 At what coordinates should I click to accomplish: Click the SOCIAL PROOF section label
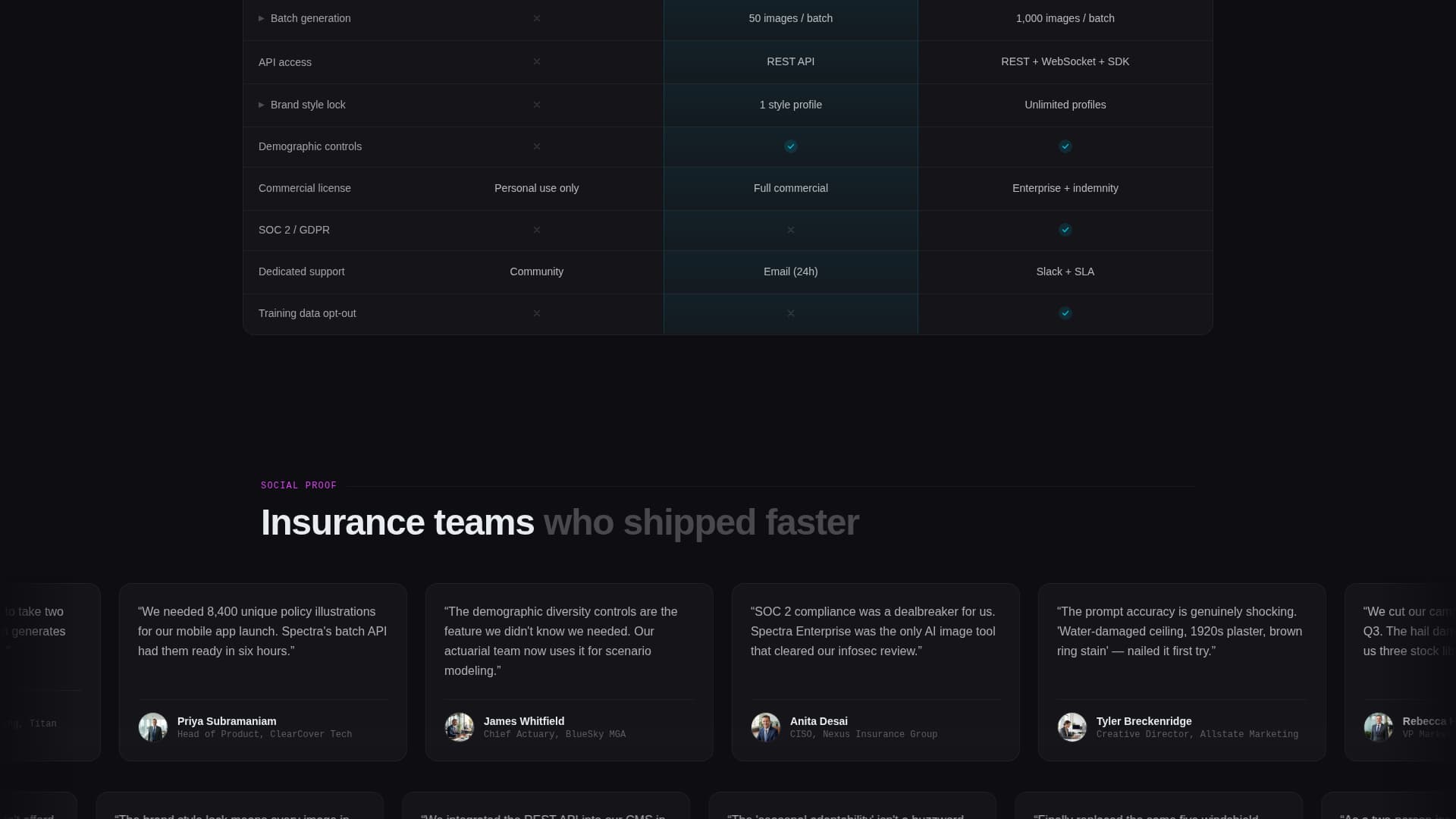click(298, 485)
